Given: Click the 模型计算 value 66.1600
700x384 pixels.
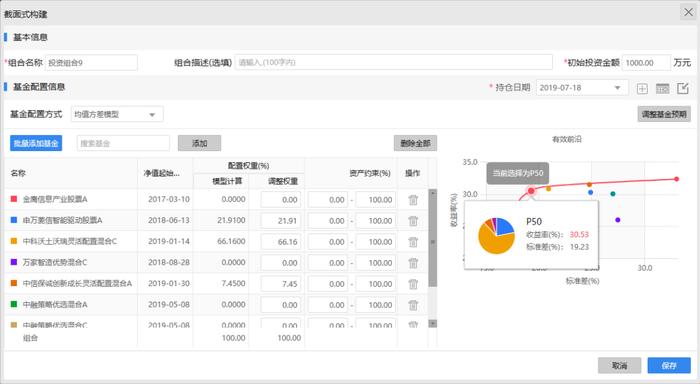Looking at the screenshot, I should 231,241.
